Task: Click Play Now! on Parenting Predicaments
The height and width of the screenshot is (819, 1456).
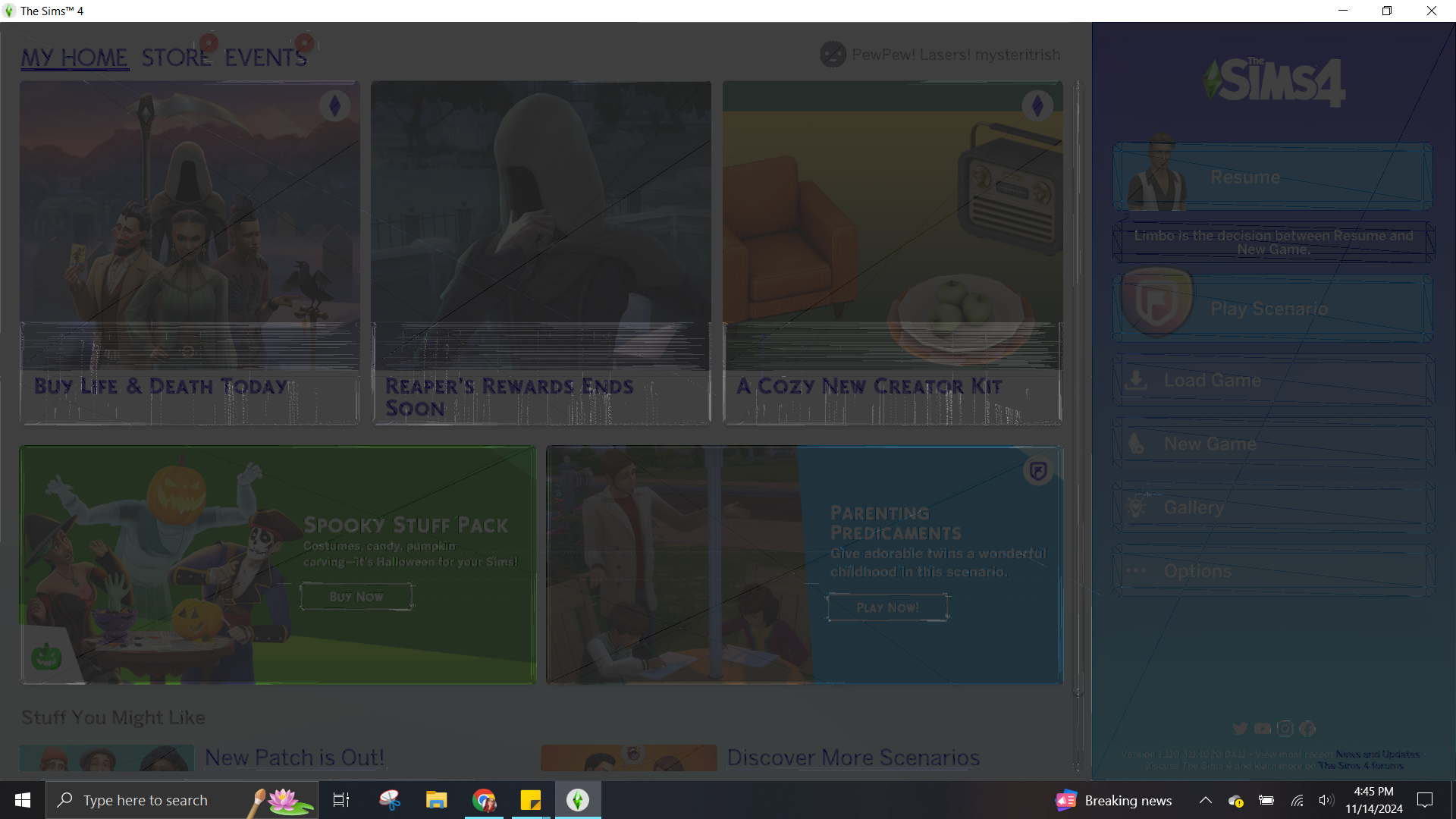Action: click(x=888, y=607)
